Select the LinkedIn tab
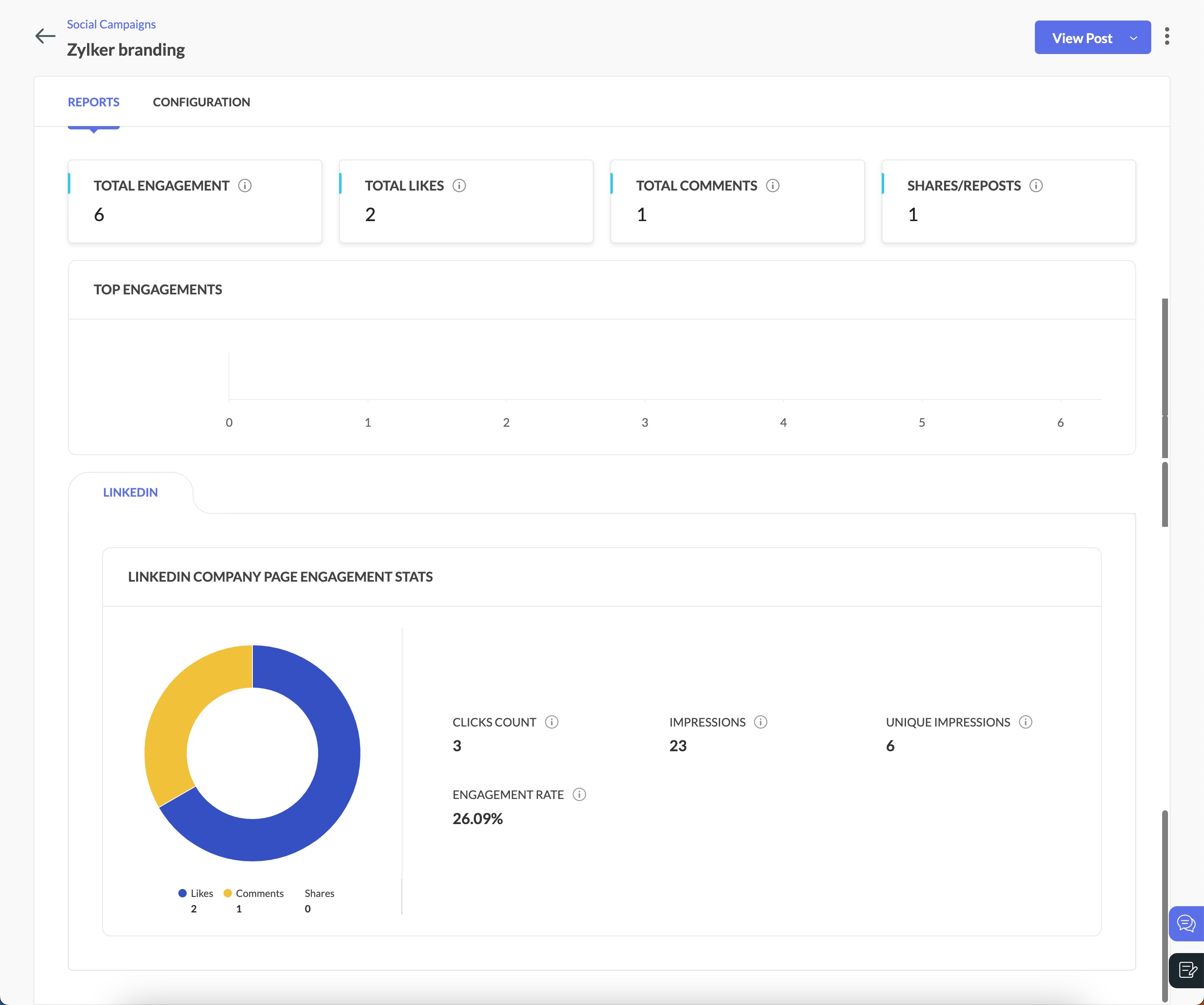The height and width of the screenshot is (1005, 1204). (x=130, y=492)
